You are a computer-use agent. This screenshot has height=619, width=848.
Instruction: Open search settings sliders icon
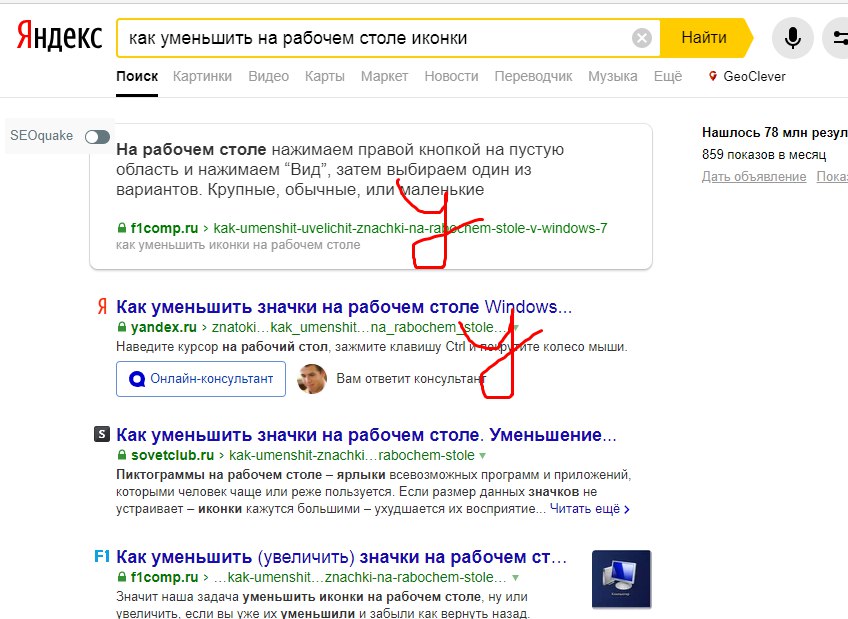point(837,38)
